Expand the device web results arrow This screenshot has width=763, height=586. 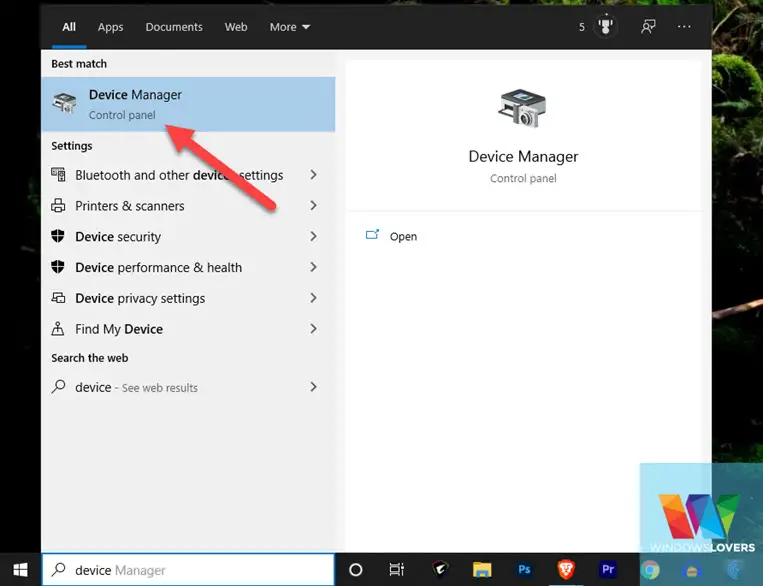(x=313, y=387)
